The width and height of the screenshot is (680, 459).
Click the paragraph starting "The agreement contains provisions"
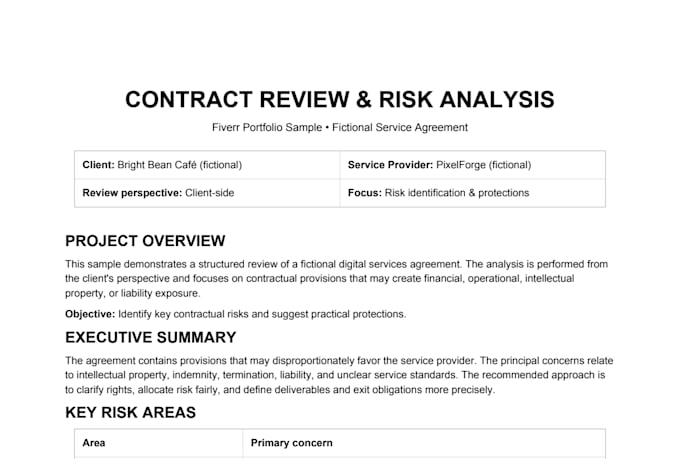pos(339,375)
